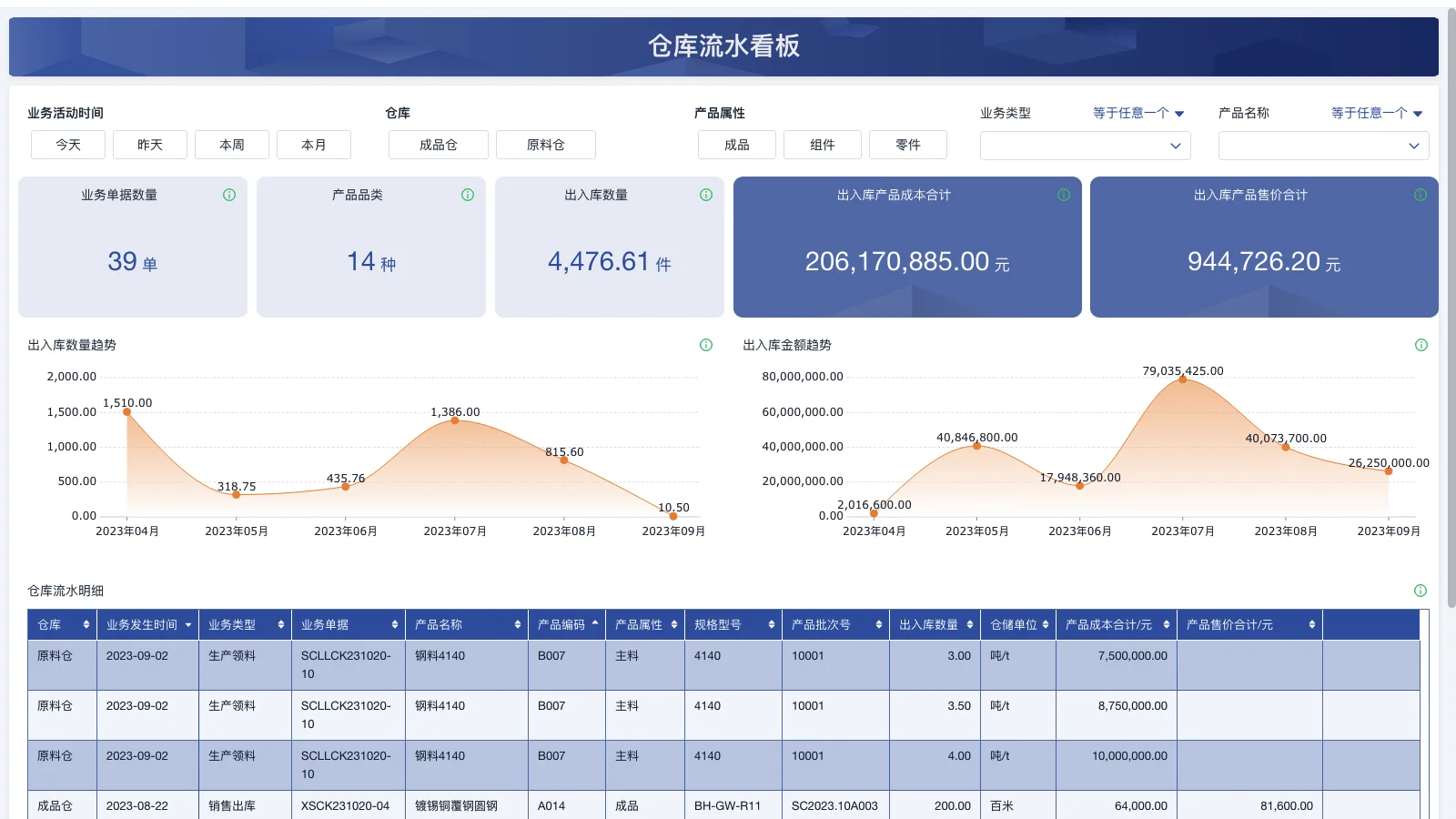Switch to the 本周 time filter
The width and height of the screenshot is (1456, 819).
[231, 144]
